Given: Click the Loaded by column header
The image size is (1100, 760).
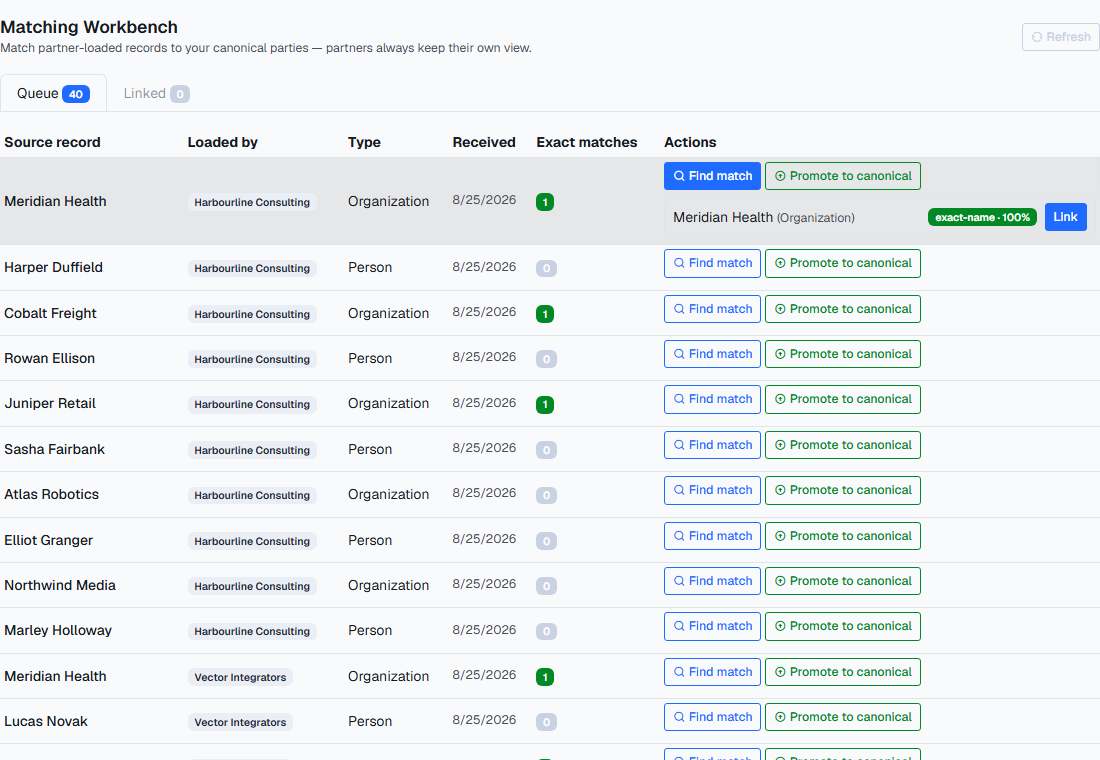Looking at the screenshot, I should point(222,142).
